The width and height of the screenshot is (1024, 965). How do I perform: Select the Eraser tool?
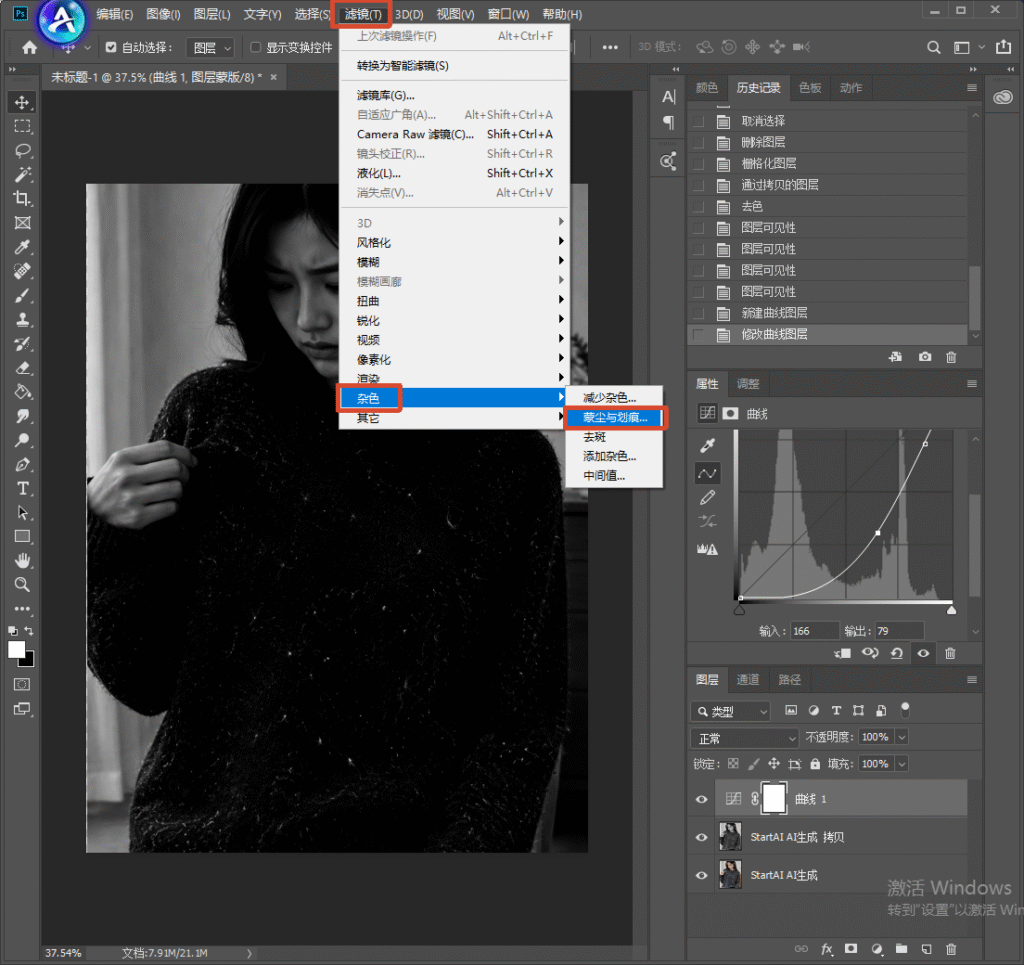22,368
